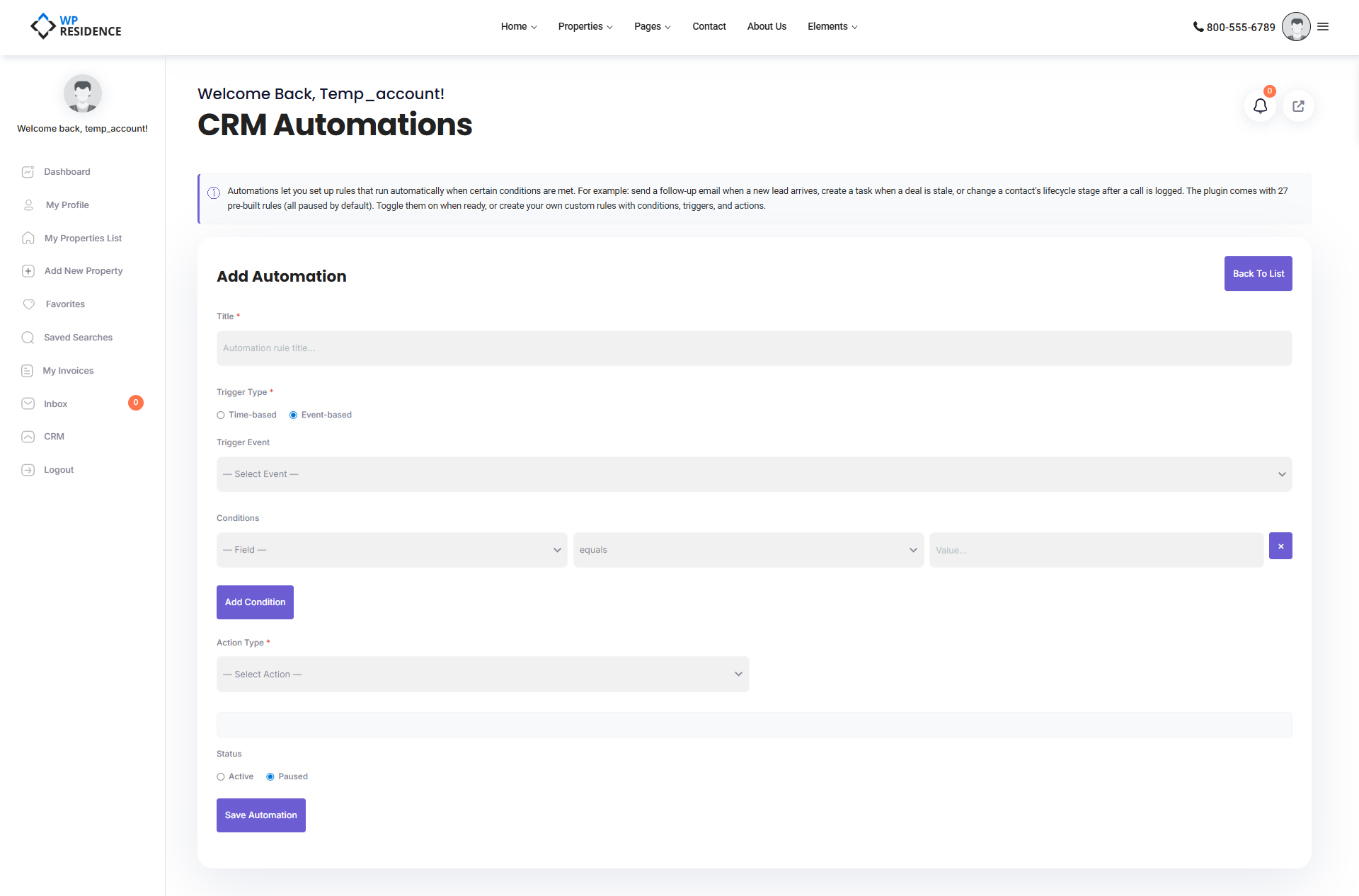1359x896 pixels.
Task: Click the notification bell icon
Action: (x=1260, y=106)
